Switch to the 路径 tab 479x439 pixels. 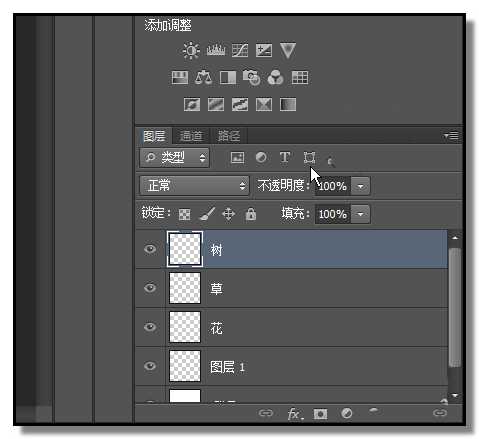click(x=229, y=136)
